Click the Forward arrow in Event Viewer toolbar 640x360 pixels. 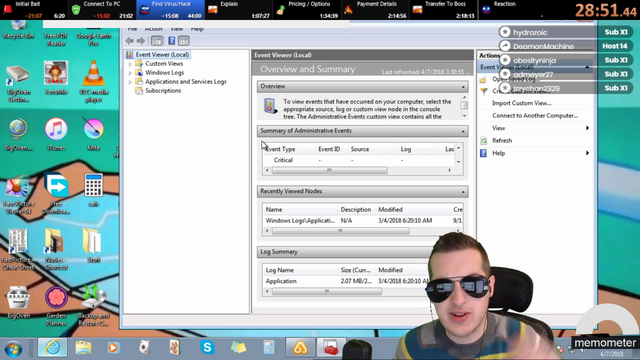[141, 41]
